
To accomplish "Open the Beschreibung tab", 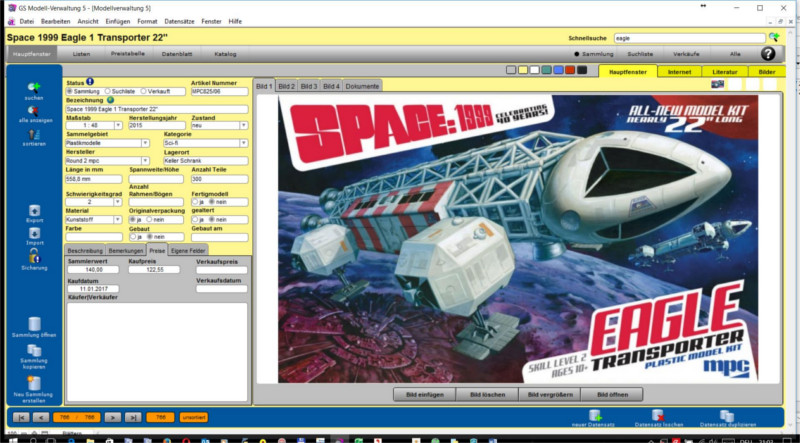I will 85,251.
